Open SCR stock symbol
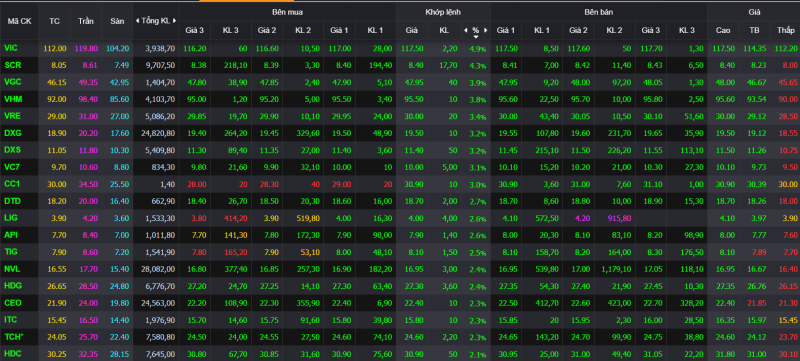The height and width of the screenshot is (361, 800). pyautogui.click(x=12, y=65)
